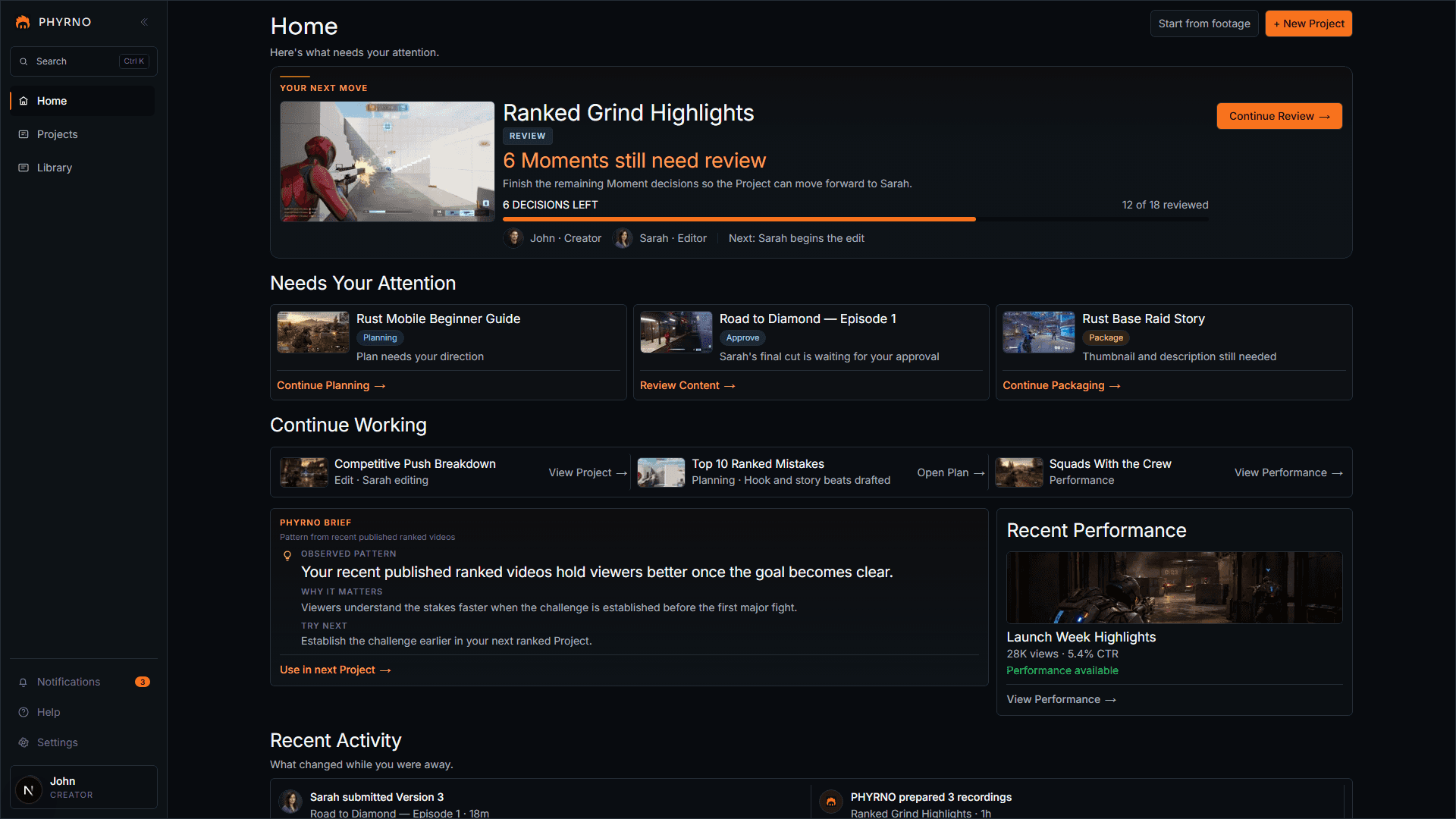Image resolution: width=1456 pixels, height=819 pixels.
Task: Click the N avatar icon beside John
Action: click(x=29, y=789)
